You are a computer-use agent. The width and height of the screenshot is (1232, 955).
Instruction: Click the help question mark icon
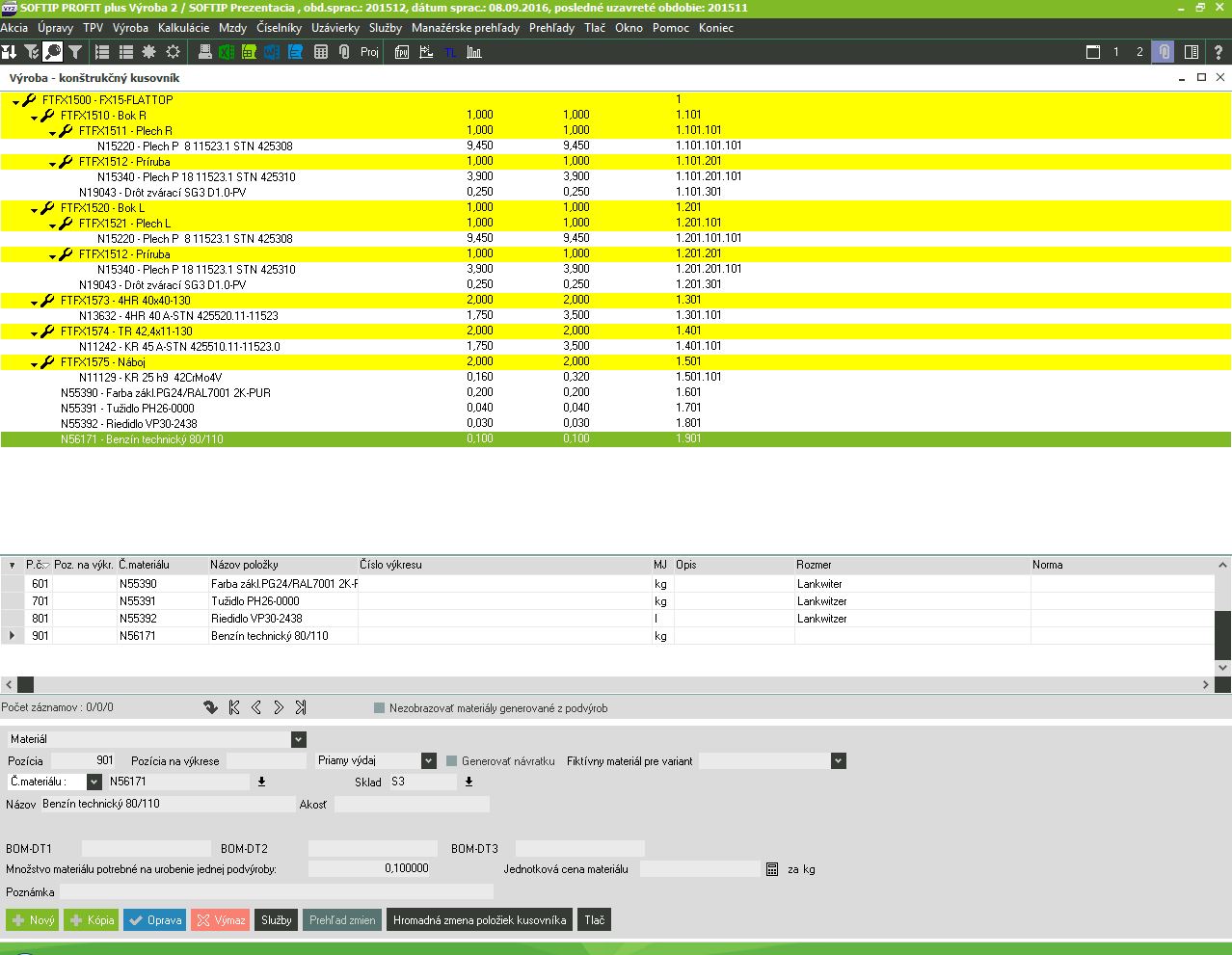click(x=1219, y=52)
